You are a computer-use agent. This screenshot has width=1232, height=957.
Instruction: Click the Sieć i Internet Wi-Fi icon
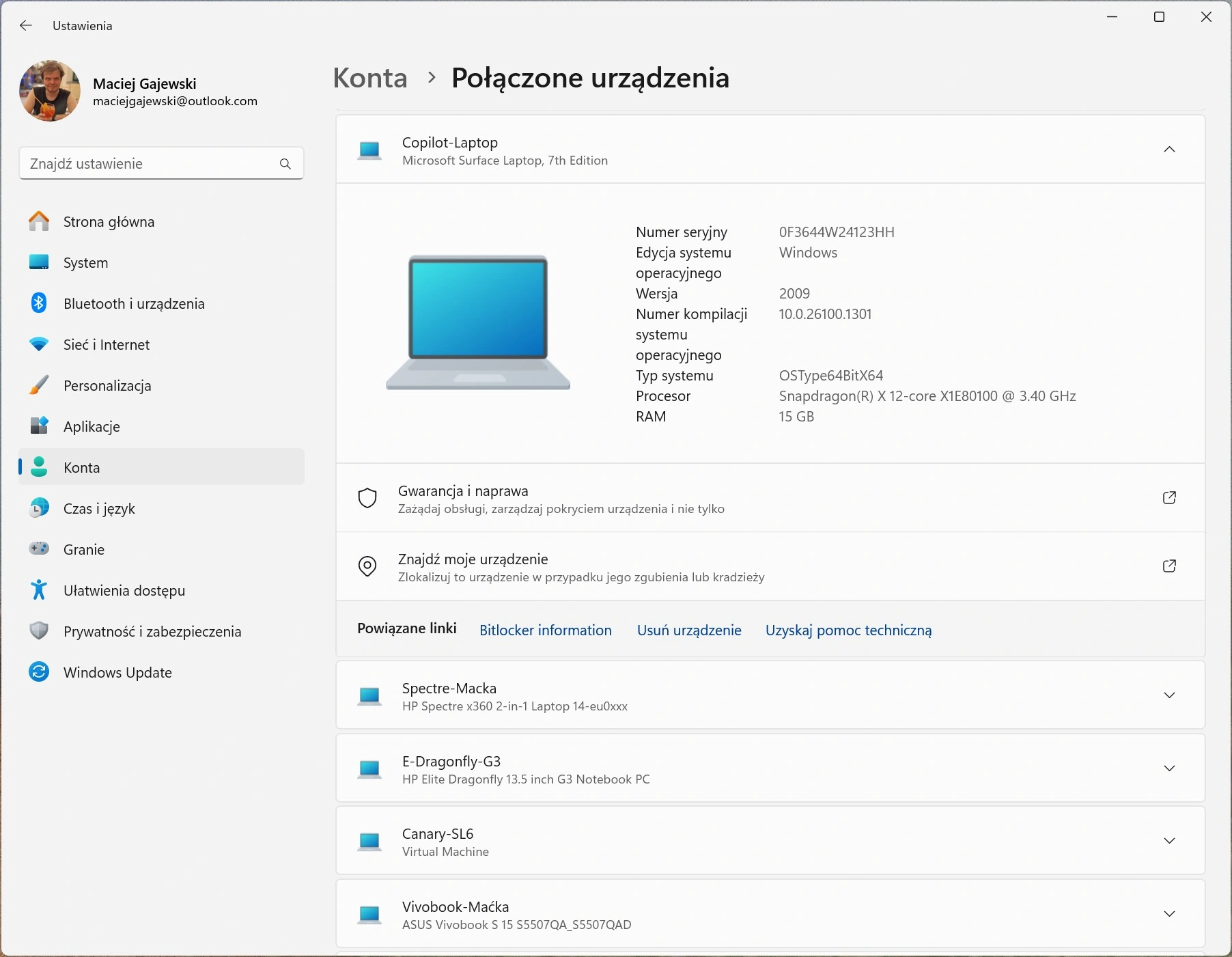click(x=39, y=344)
